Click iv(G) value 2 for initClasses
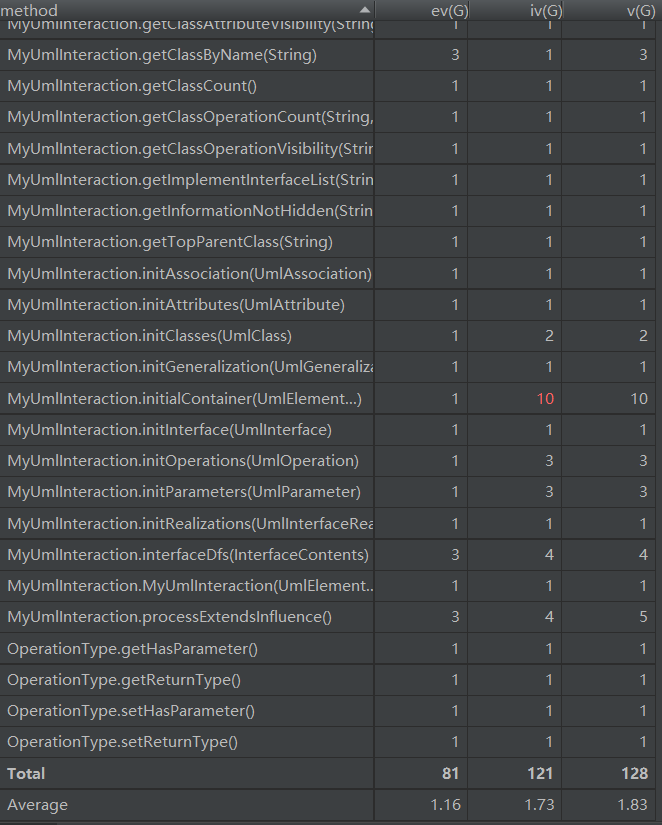This screenshot has height=825, width=662. pyautogui.click(x=549, y=336)
